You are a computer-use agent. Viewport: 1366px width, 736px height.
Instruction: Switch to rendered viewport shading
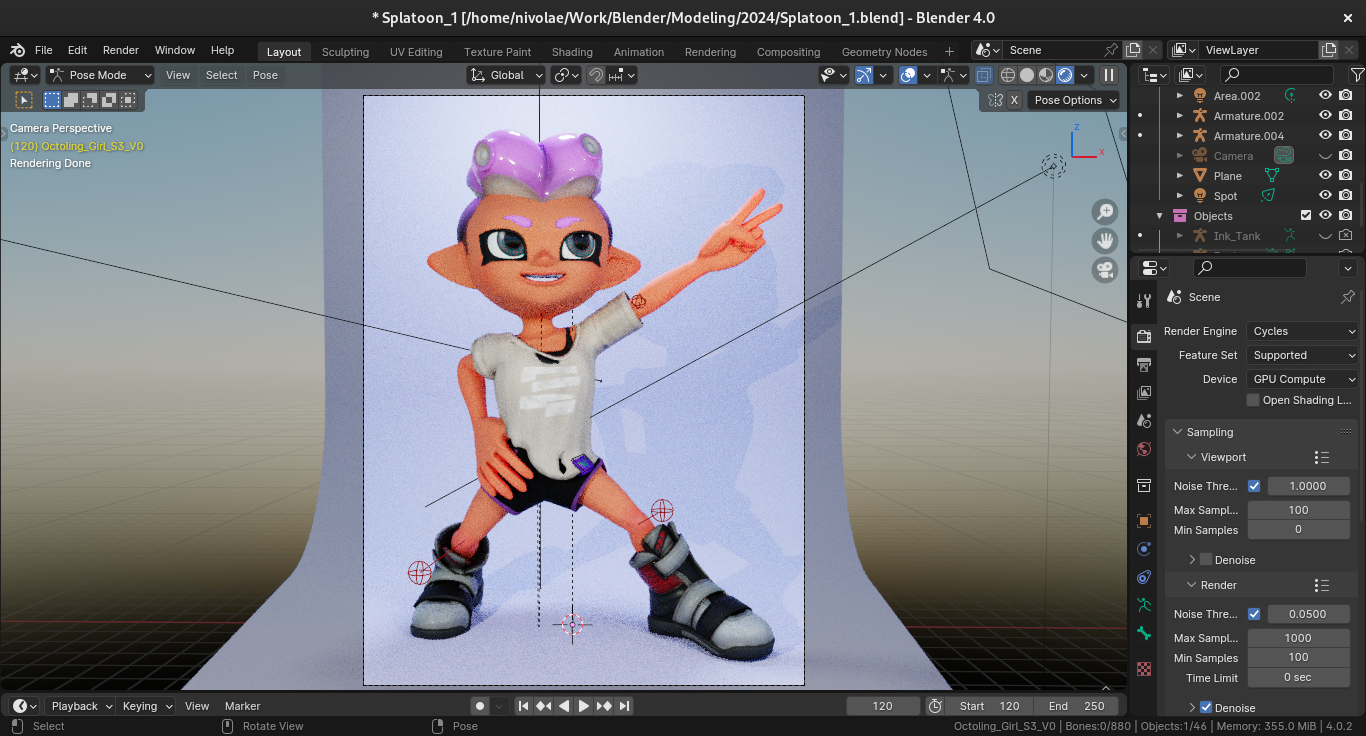1065,75
